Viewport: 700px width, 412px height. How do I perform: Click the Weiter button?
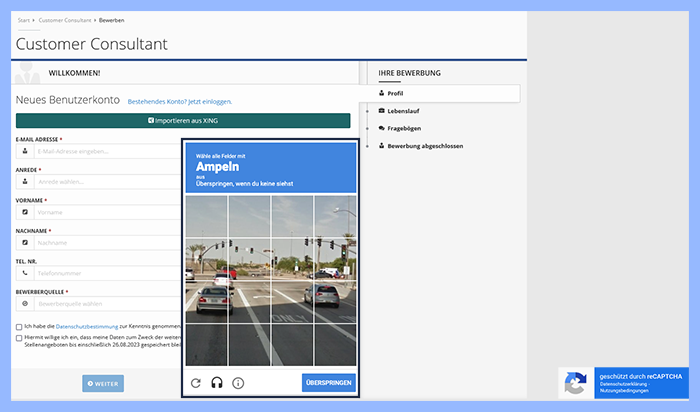103,383
